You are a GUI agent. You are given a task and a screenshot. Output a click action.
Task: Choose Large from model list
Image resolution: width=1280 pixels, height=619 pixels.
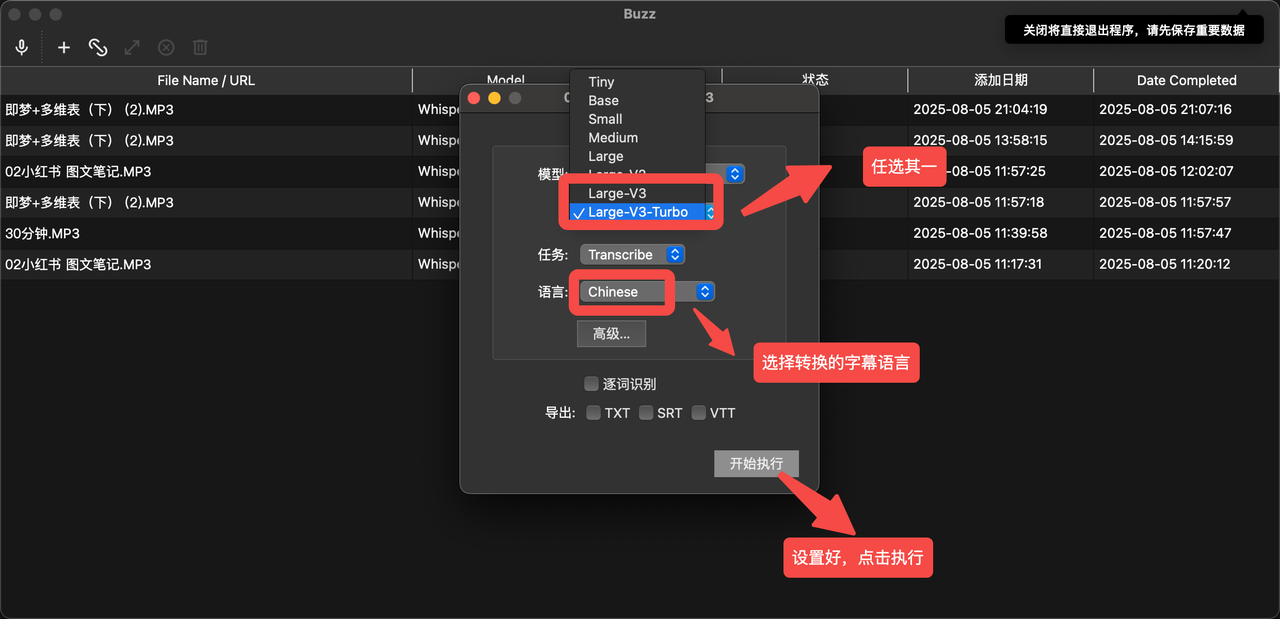click(637, 156)
